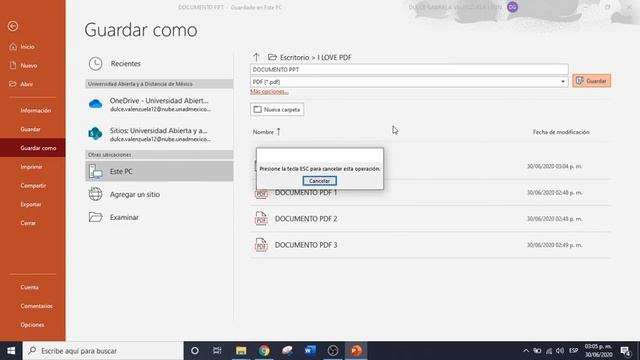Viewport: 640px width, 360px height.
Task: Open Comentarios in the sidebar
Action: tap(36, 306)
